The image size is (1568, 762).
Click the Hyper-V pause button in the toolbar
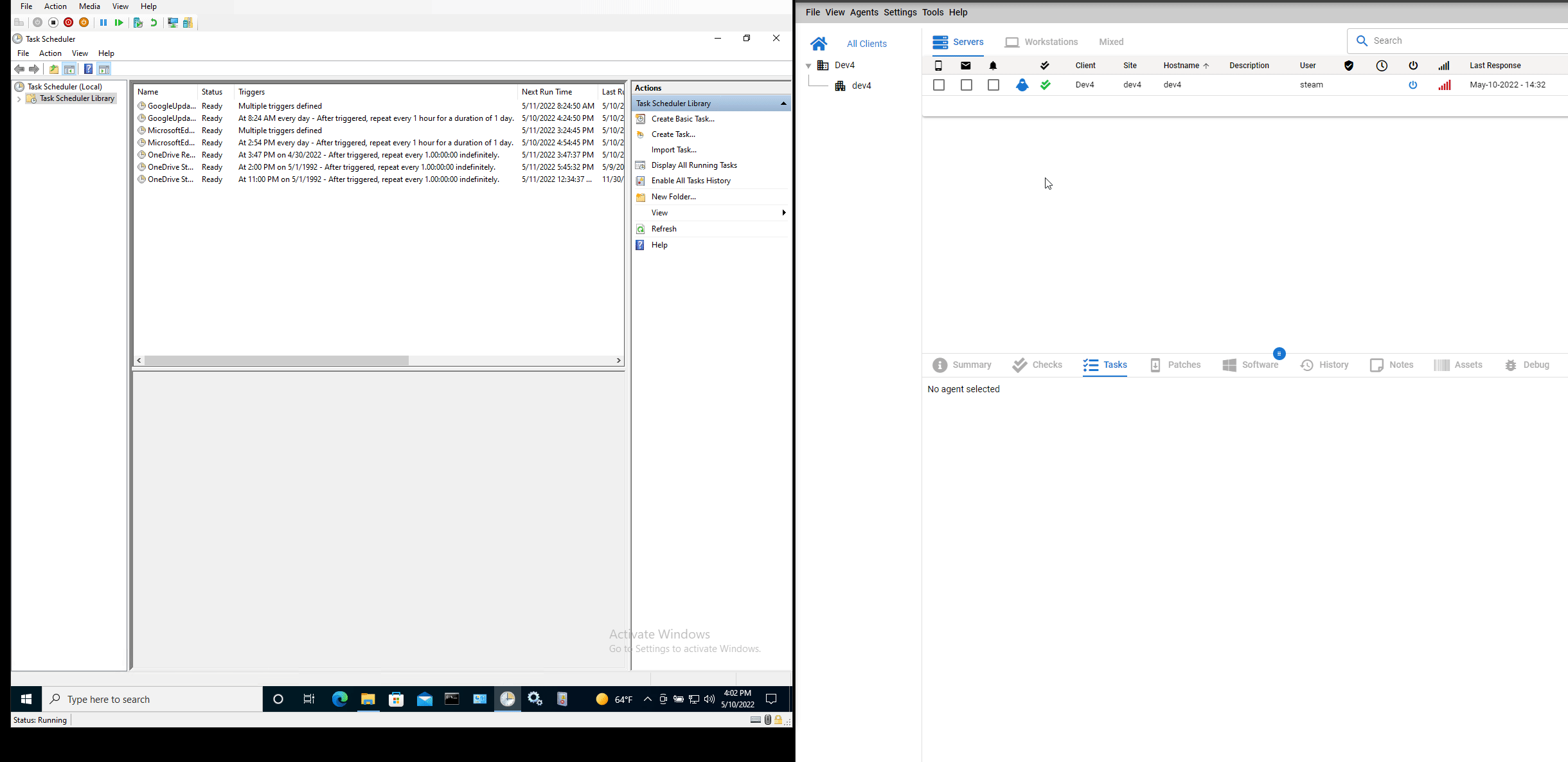(103, 23)
